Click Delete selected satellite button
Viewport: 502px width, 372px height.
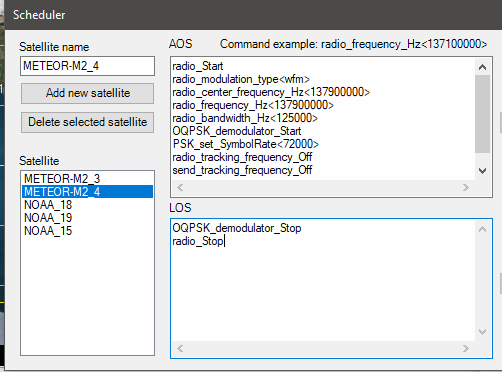pyautogui.click(x=87, y=122)
